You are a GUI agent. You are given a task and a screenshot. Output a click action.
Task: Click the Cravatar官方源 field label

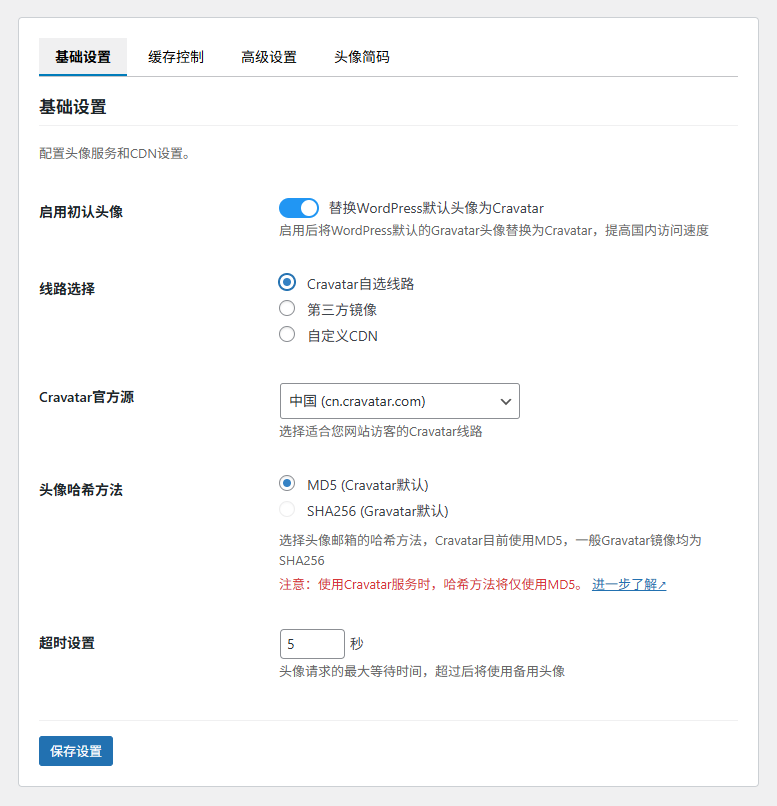86,397
